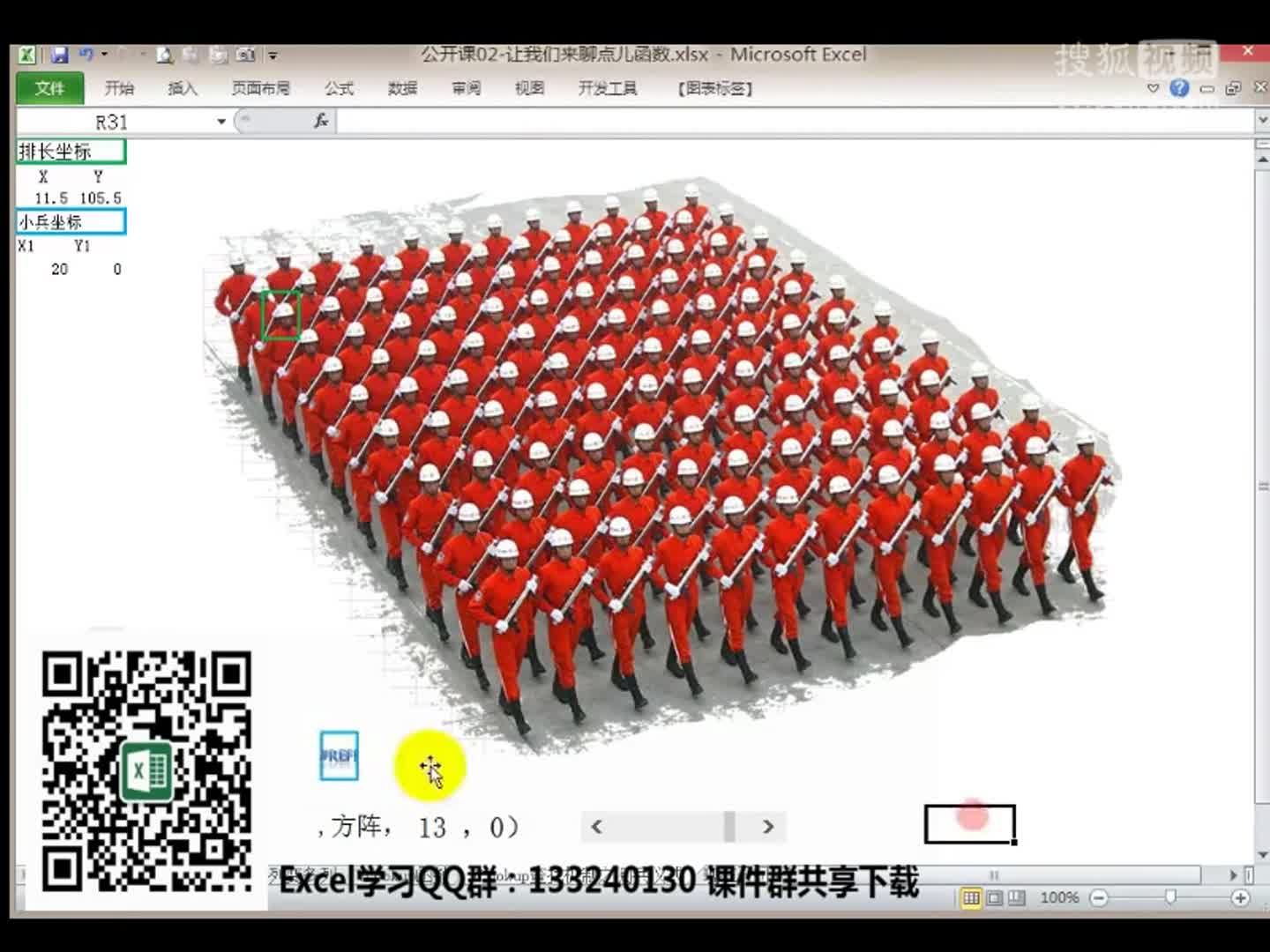
Task: Click the Name Box showing R31
Action: [x=113, y=122]
